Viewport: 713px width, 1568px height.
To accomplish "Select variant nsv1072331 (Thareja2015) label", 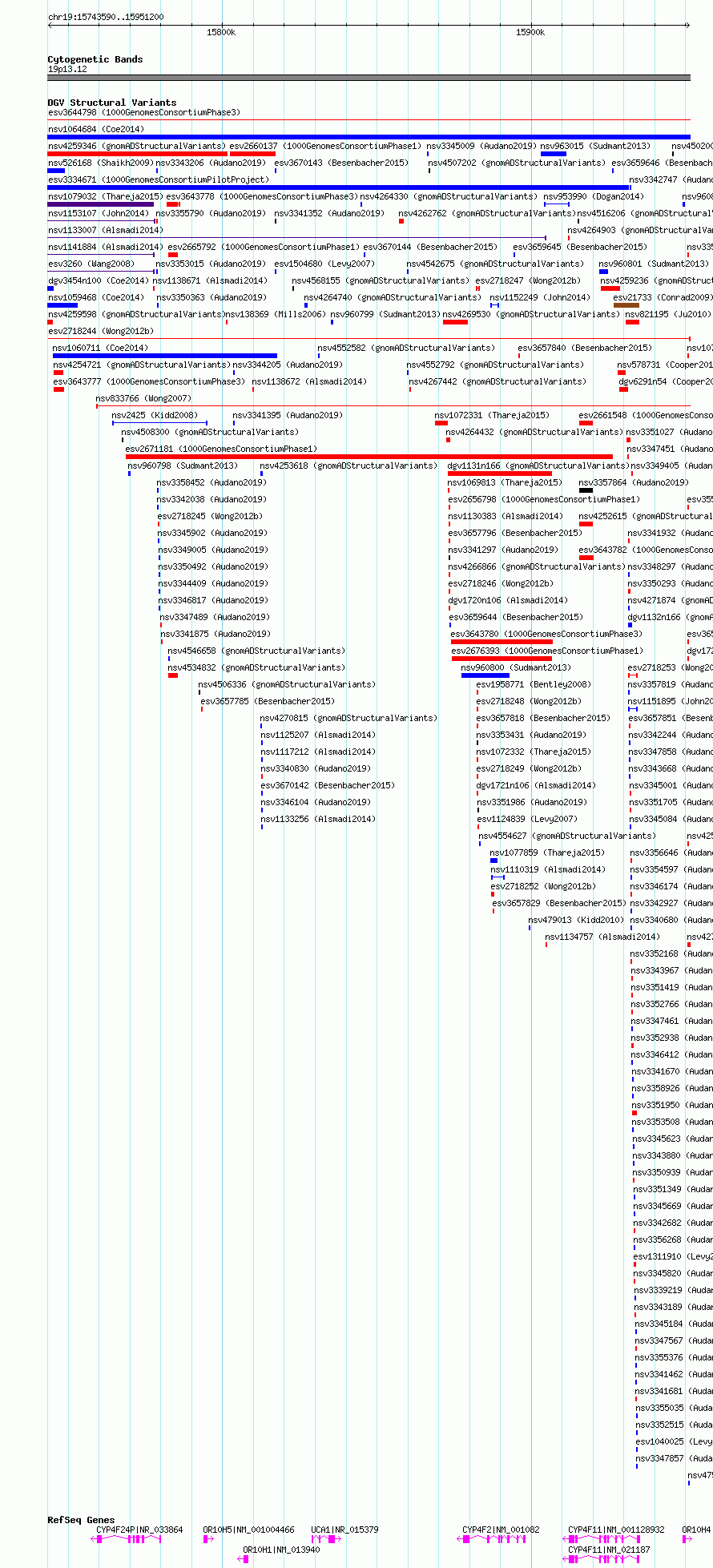I will [492, 415].
